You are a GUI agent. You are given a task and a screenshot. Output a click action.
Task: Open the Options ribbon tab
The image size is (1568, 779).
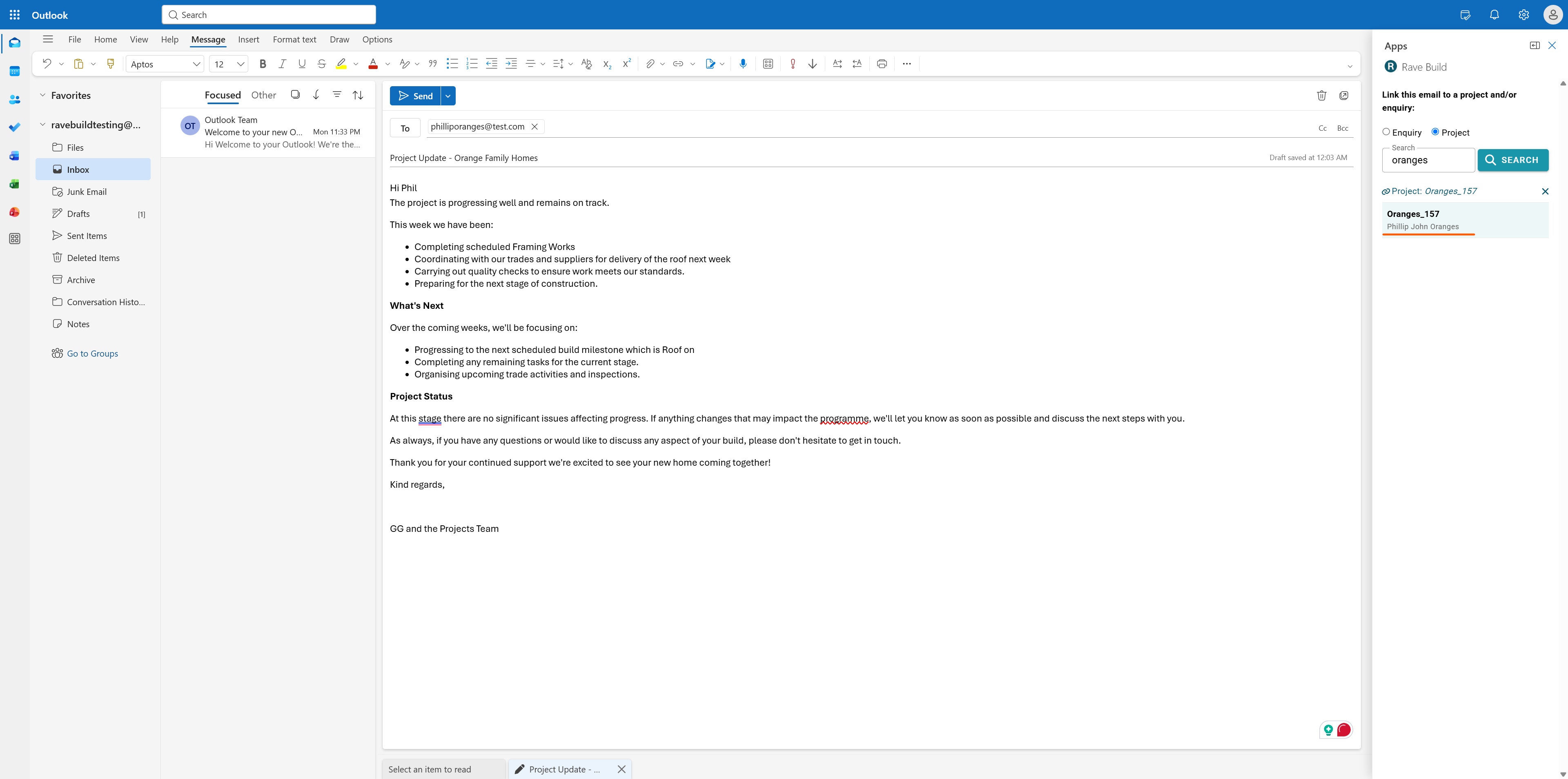(x=377, y=40)
